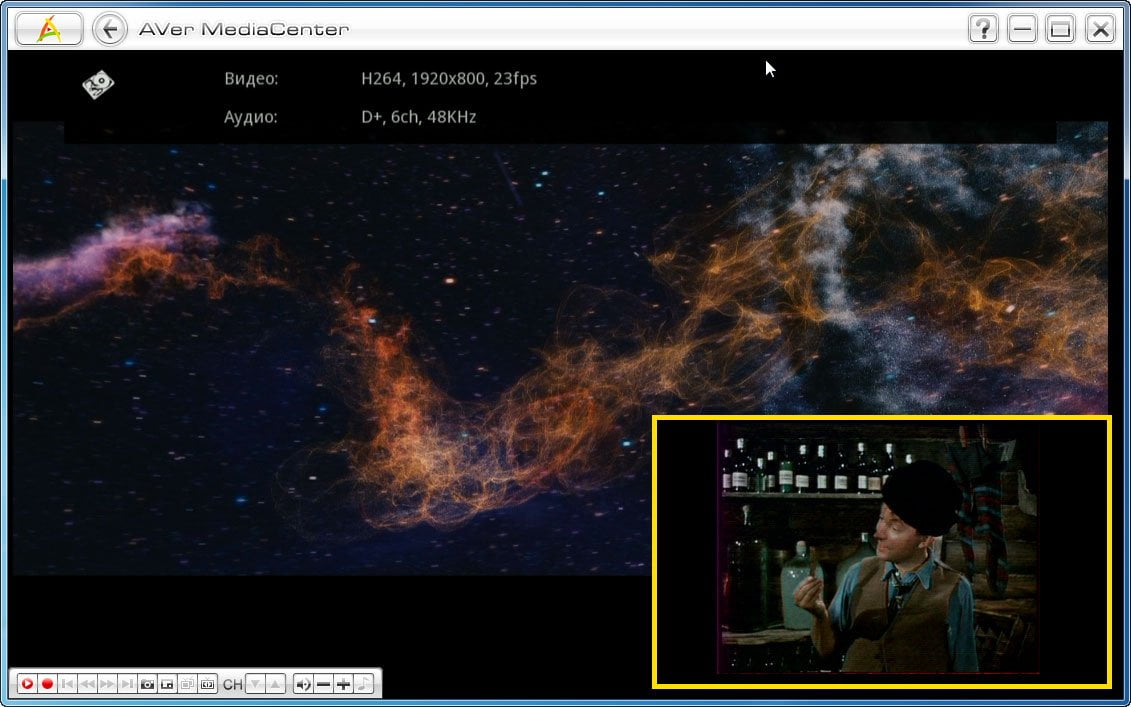The width and height of the screenshot is (1131, 707).
Task: Open help with the question mark button
Action: (983, 30)
